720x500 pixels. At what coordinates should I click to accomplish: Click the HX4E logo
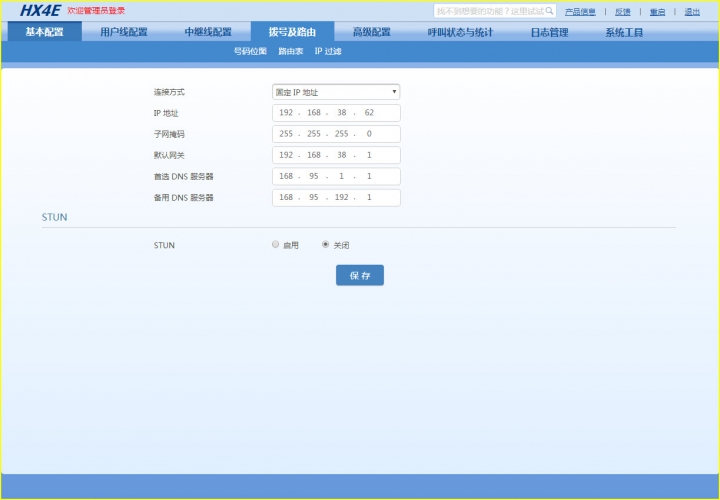pos(40,11)
